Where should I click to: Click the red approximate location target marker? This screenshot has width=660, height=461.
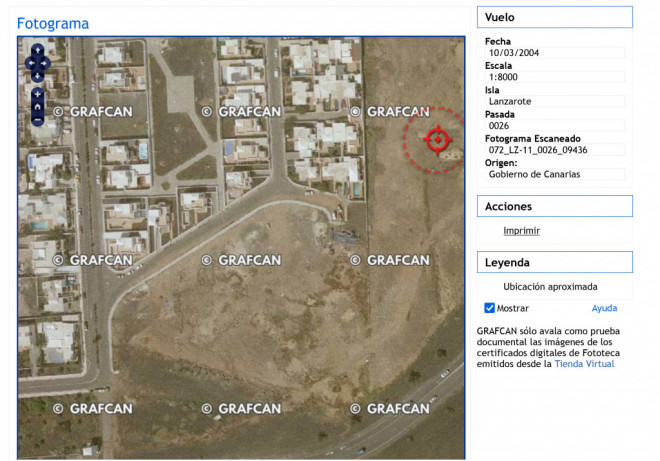(x=436, y=140)
